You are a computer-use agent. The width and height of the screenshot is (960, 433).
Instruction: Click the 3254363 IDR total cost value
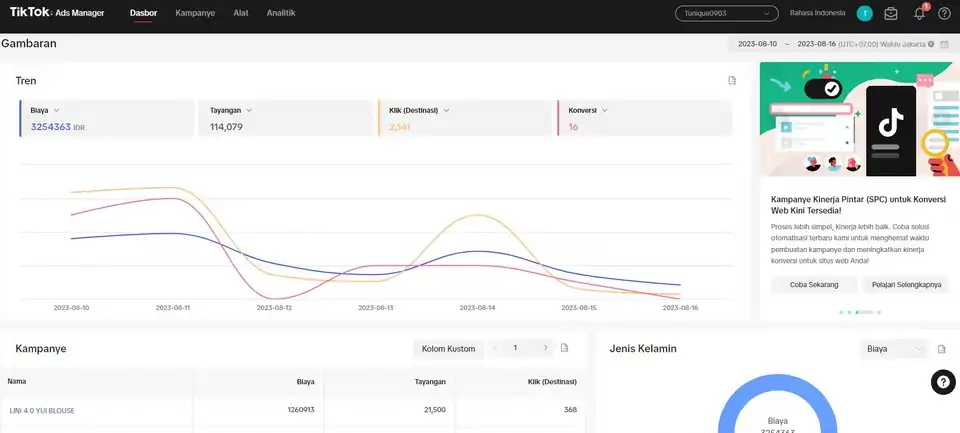tap(58, 127)
